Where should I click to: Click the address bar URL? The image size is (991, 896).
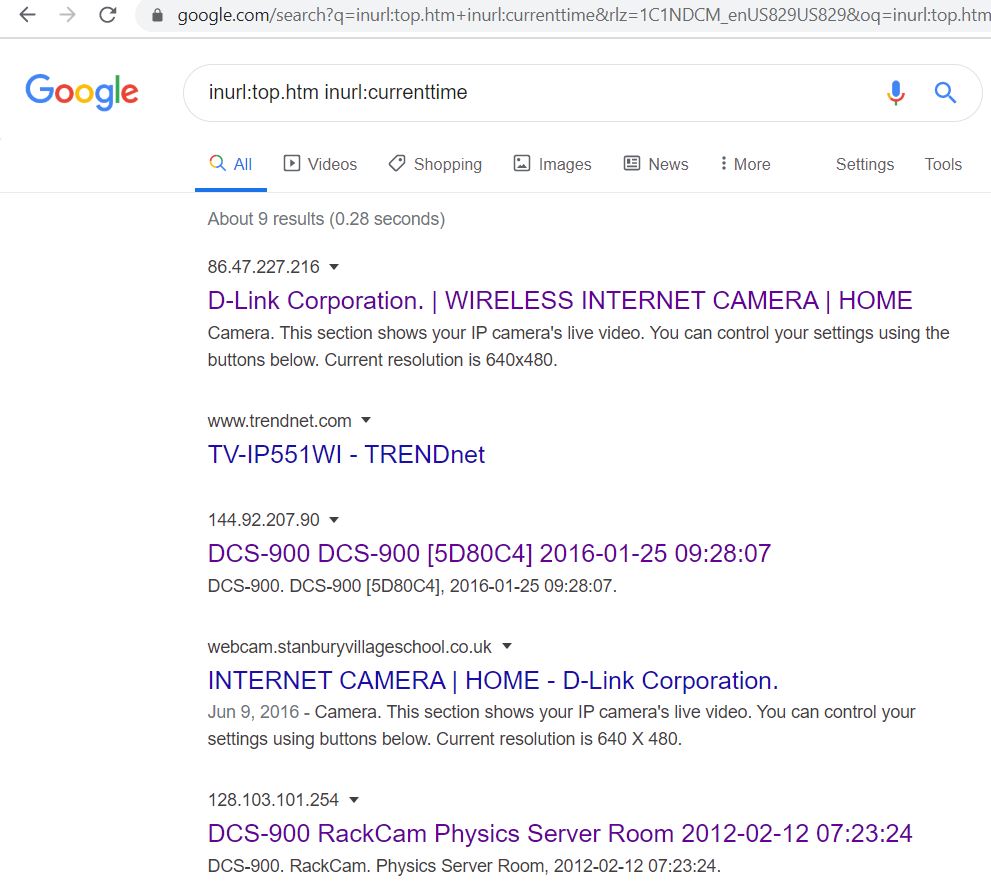583,15
